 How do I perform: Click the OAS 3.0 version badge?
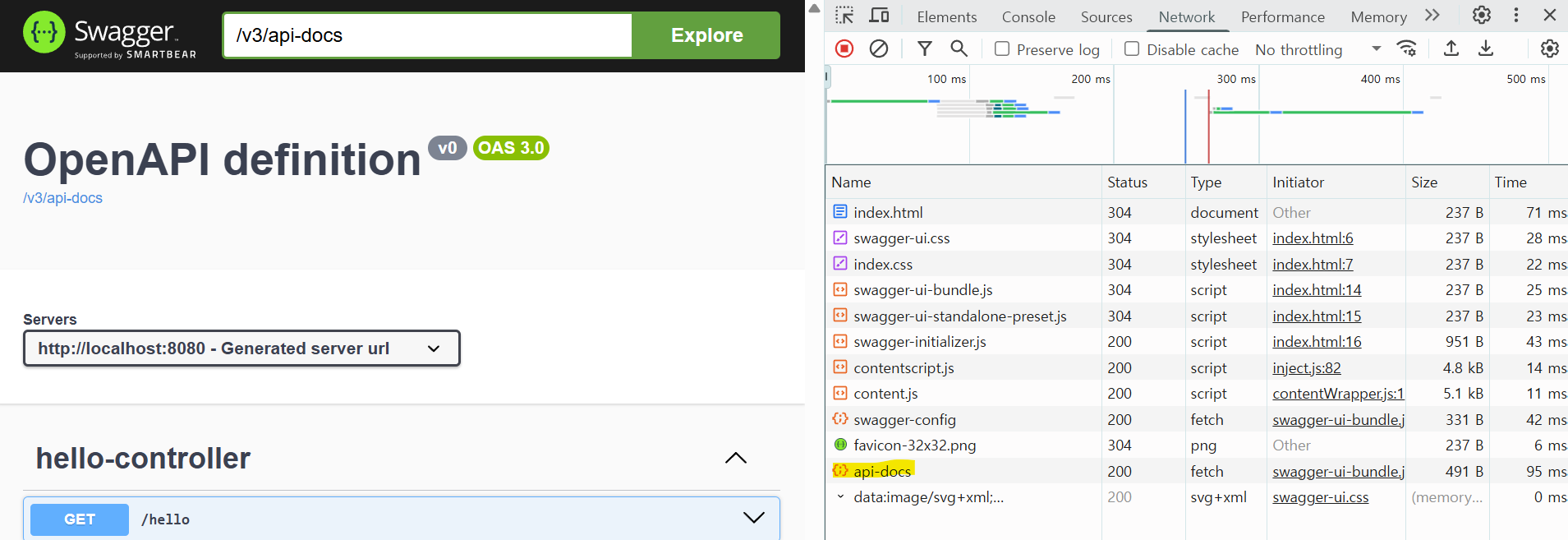coord(511,148)
